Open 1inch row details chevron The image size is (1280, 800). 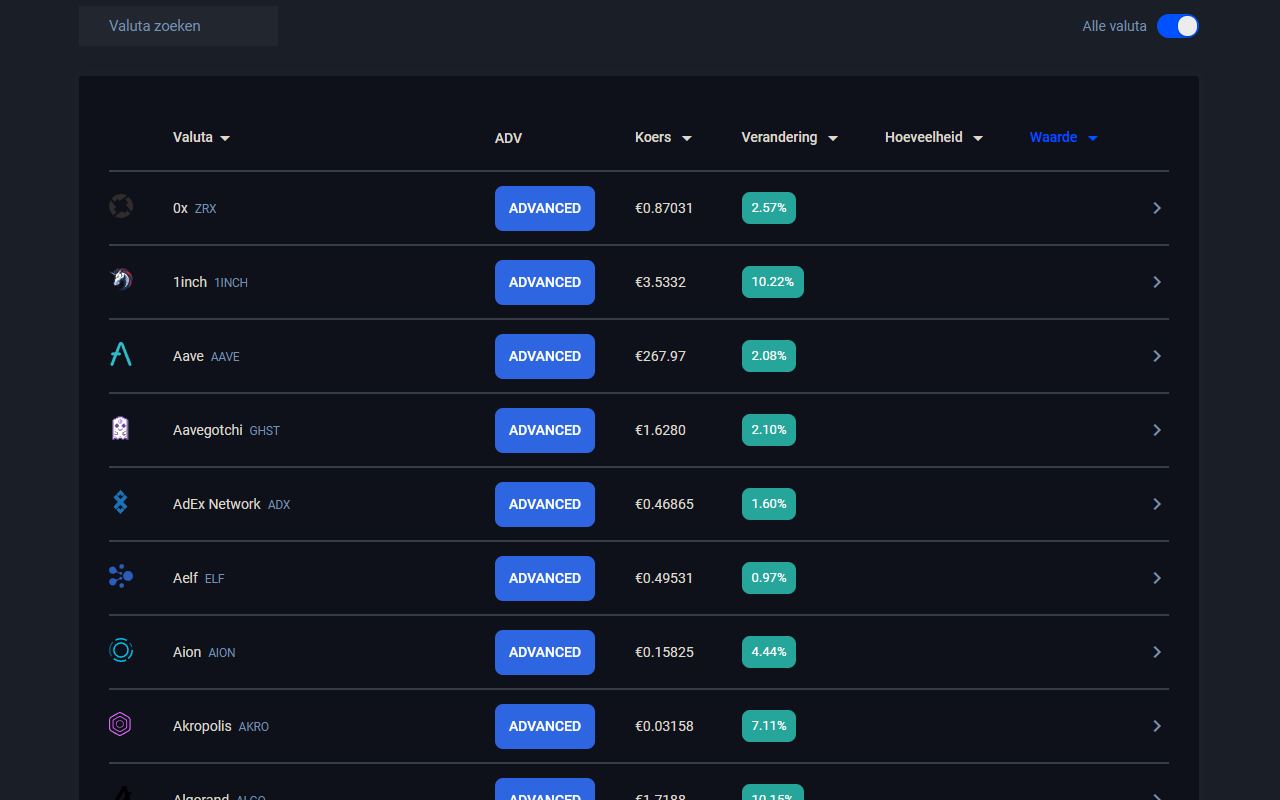point(1157,282)
